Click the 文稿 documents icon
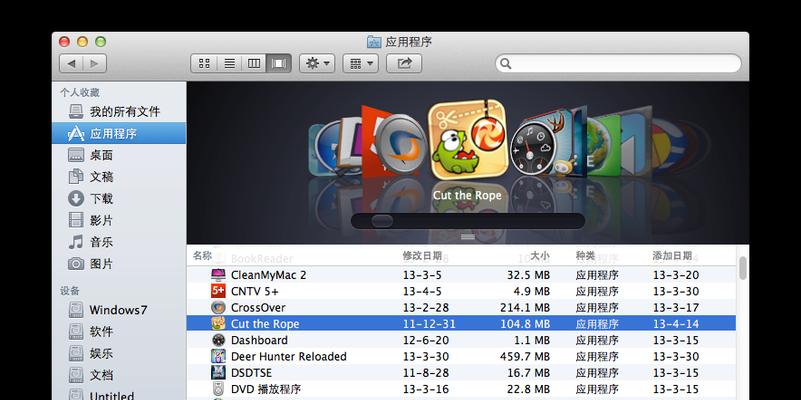Screen dimensions: 801x400 [x=76, y=177]
